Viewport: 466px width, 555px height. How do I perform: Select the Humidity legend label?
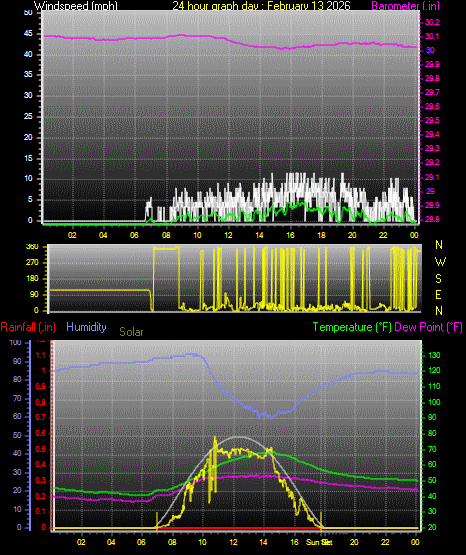pyautogui.click(x=86, y=327)
